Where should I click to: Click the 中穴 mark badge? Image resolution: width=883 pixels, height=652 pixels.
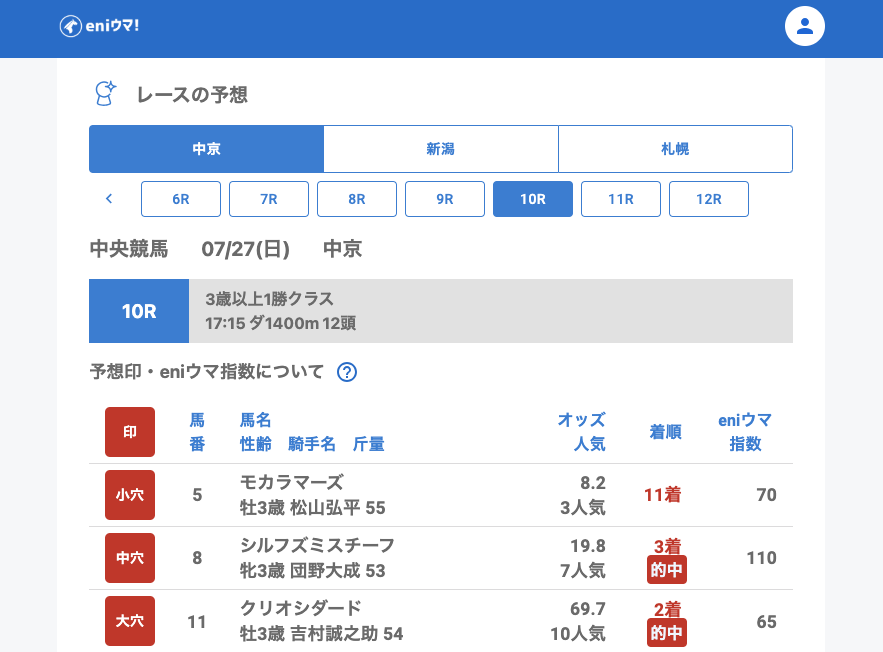(130, 558)
